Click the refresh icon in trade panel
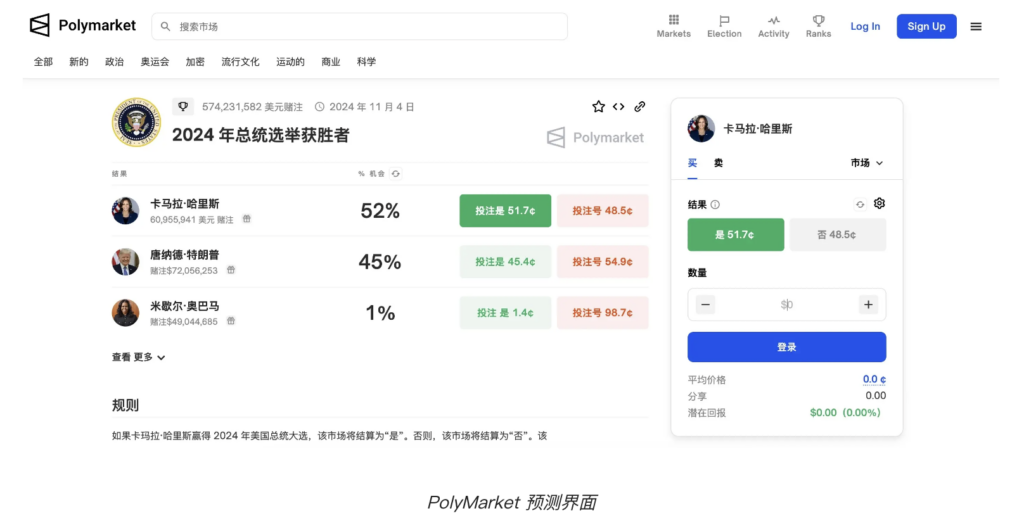The width and height of the screenshot is (1024, 518). pos(860,204)
